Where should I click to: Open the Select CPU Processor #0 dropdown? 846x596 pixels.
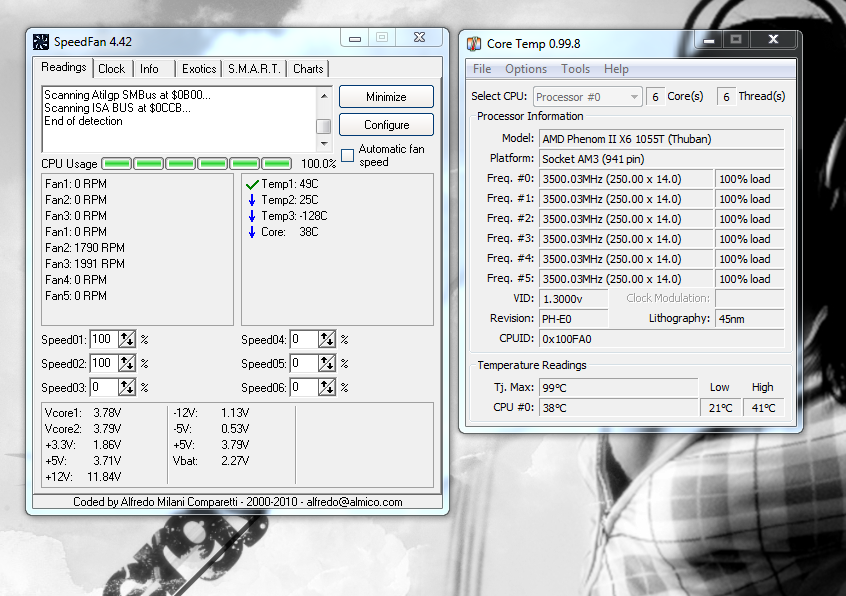pos(588,97)
